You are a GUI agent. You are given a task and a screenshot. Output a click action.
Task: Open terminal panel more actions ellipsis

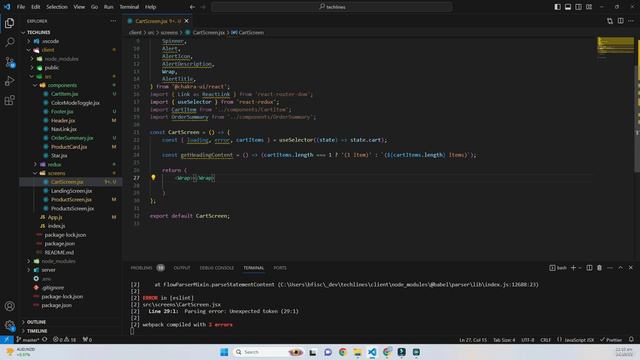[610, 268]
